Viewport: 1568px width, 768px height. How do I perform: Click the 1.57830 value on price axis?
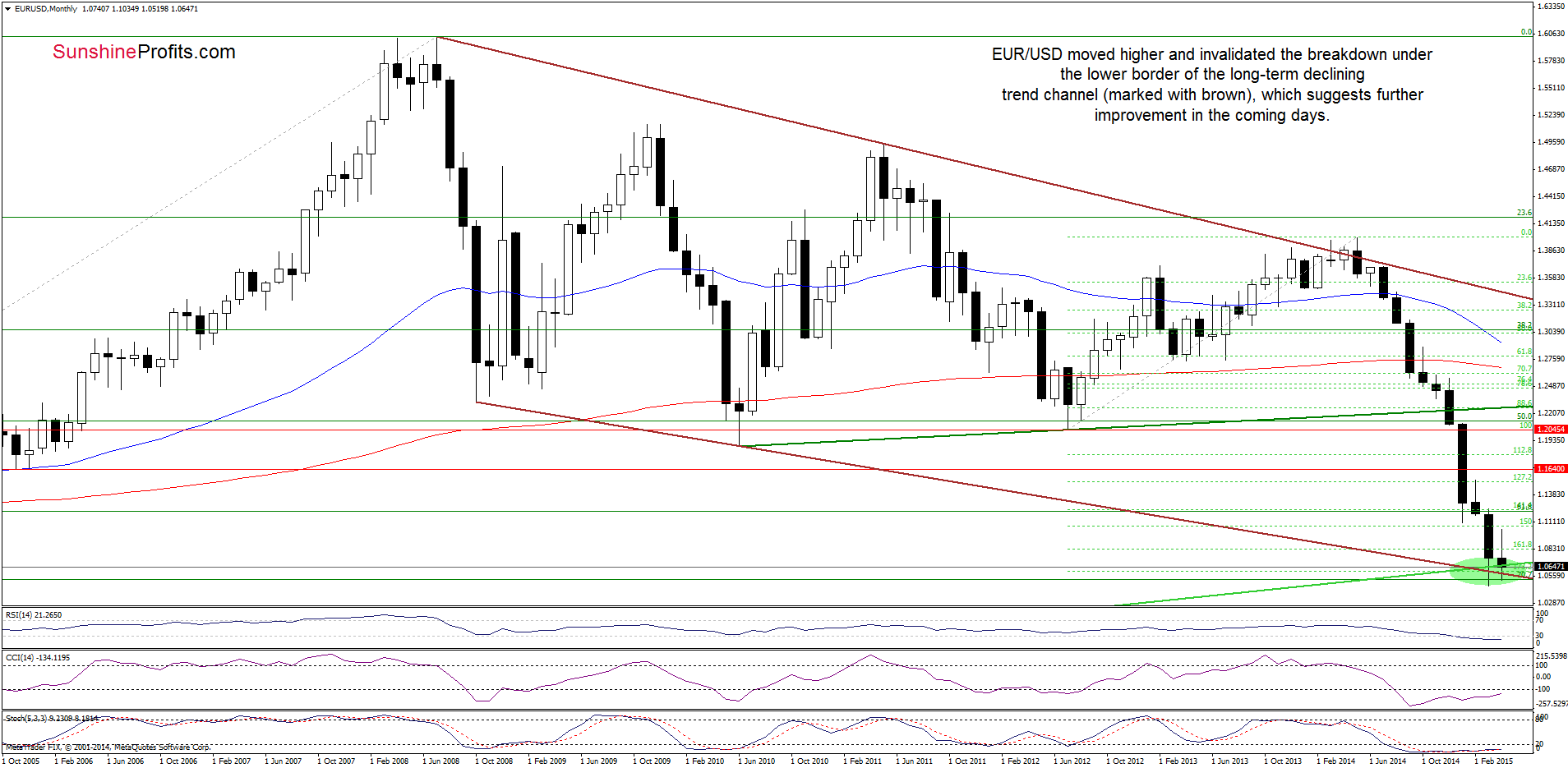point(1551,61)
